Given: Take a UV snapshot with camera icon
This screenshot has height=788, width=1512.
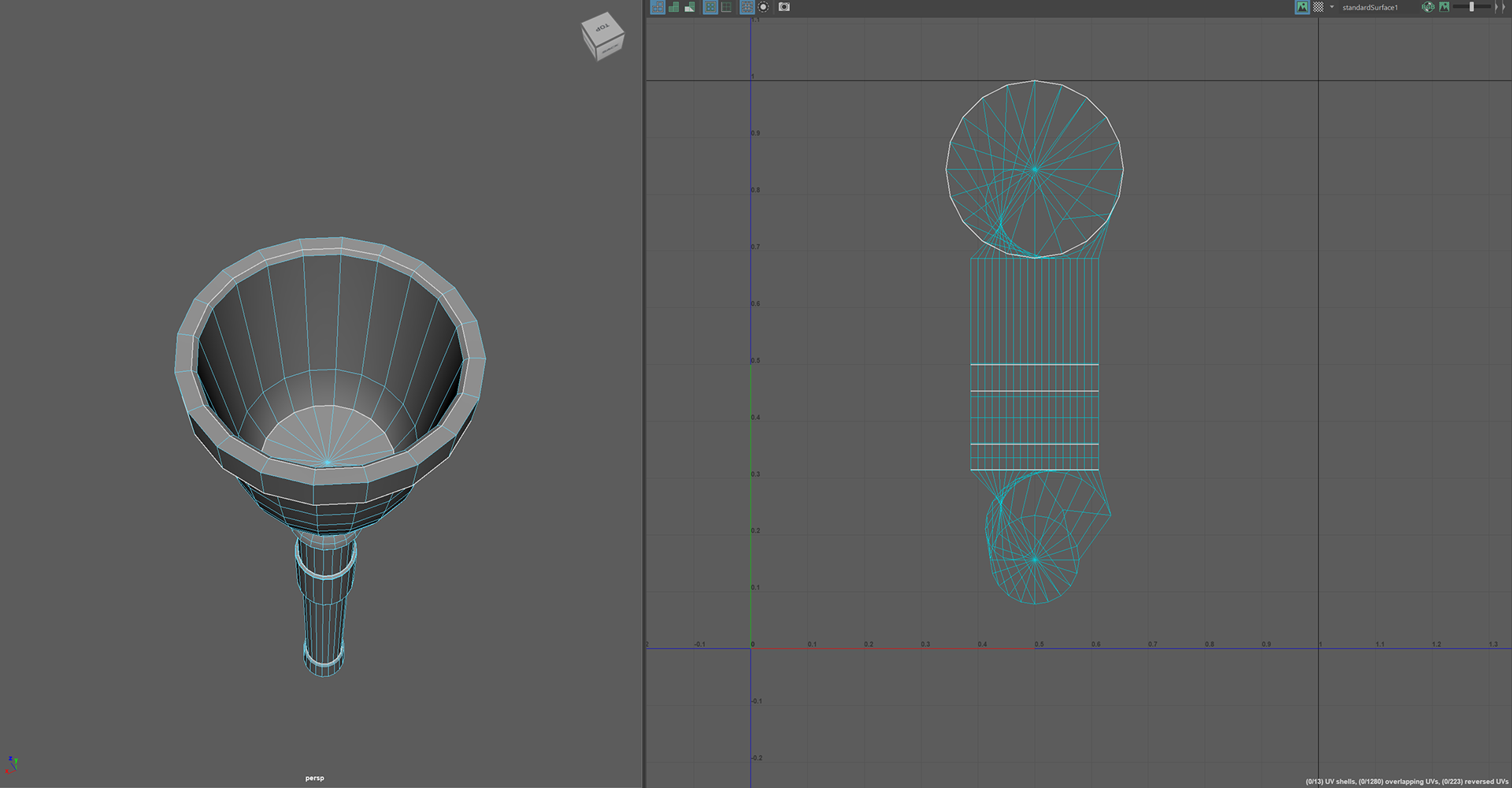Looking at the screenshot, I should (784, 7).
